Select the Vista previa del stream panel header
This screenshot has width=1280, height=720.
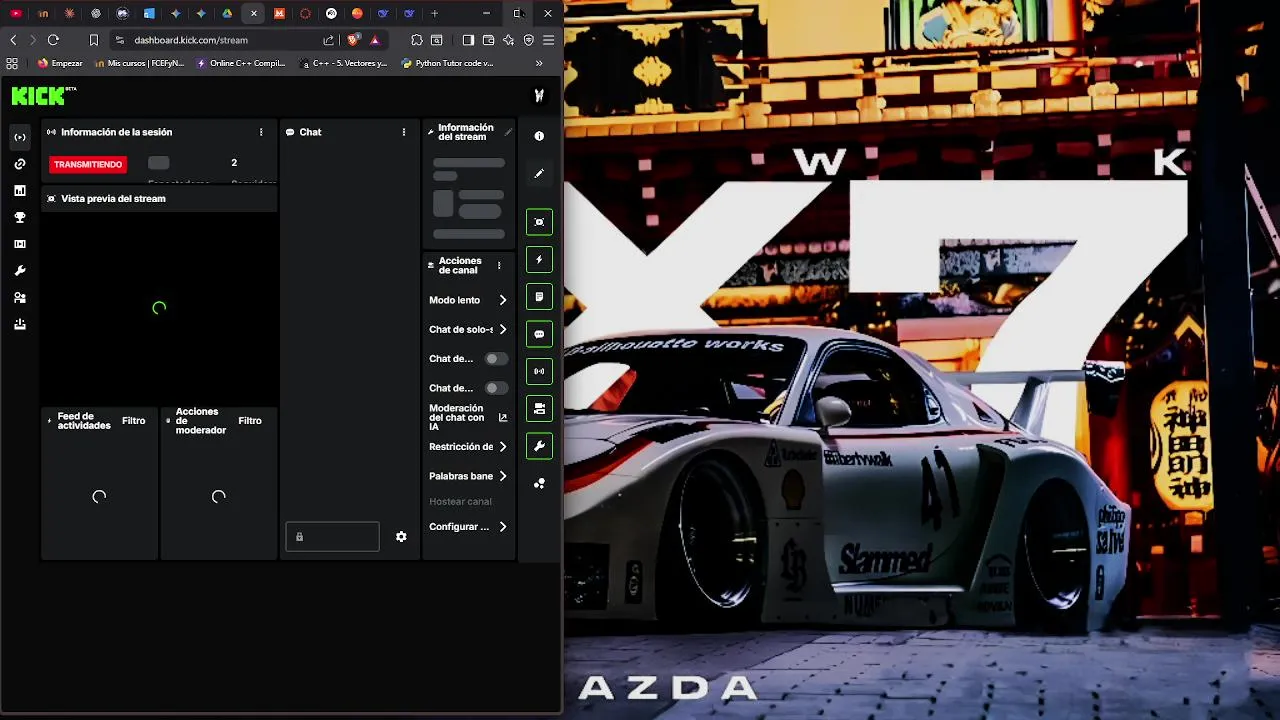tap(159, 199)
